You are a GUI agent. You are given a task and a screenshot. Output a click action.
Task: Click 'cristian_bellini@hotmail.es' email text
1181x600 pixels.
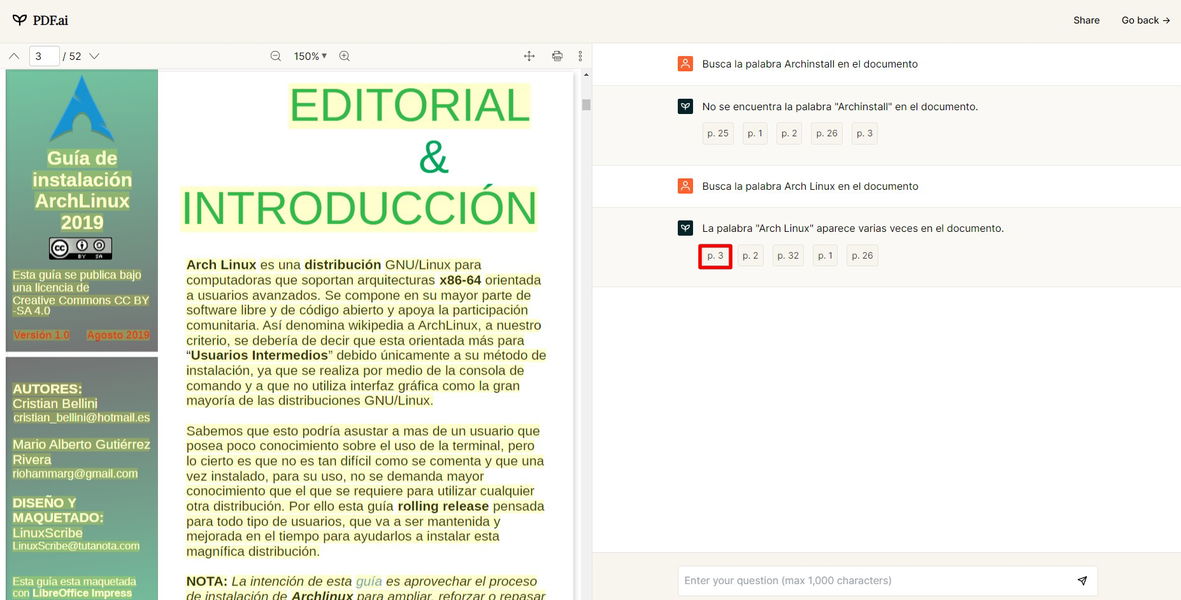point(81,417)
